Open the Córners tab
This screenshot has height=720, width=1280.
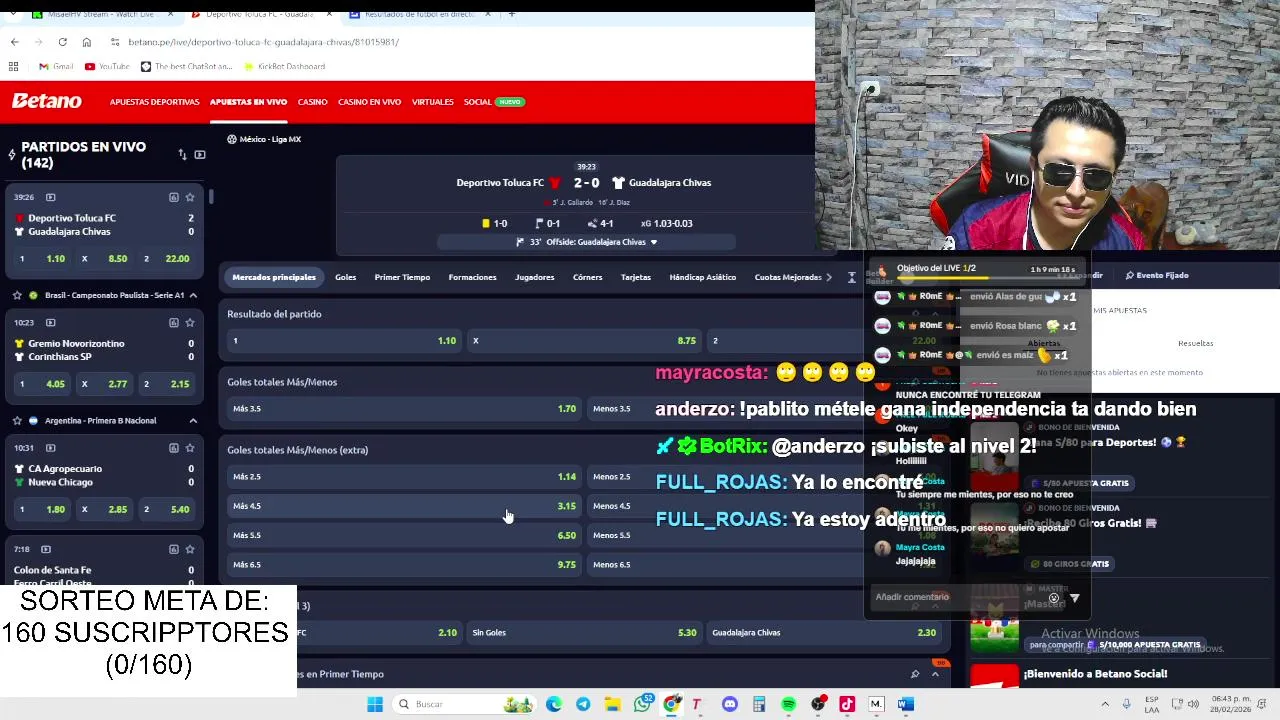coord(587,277)
